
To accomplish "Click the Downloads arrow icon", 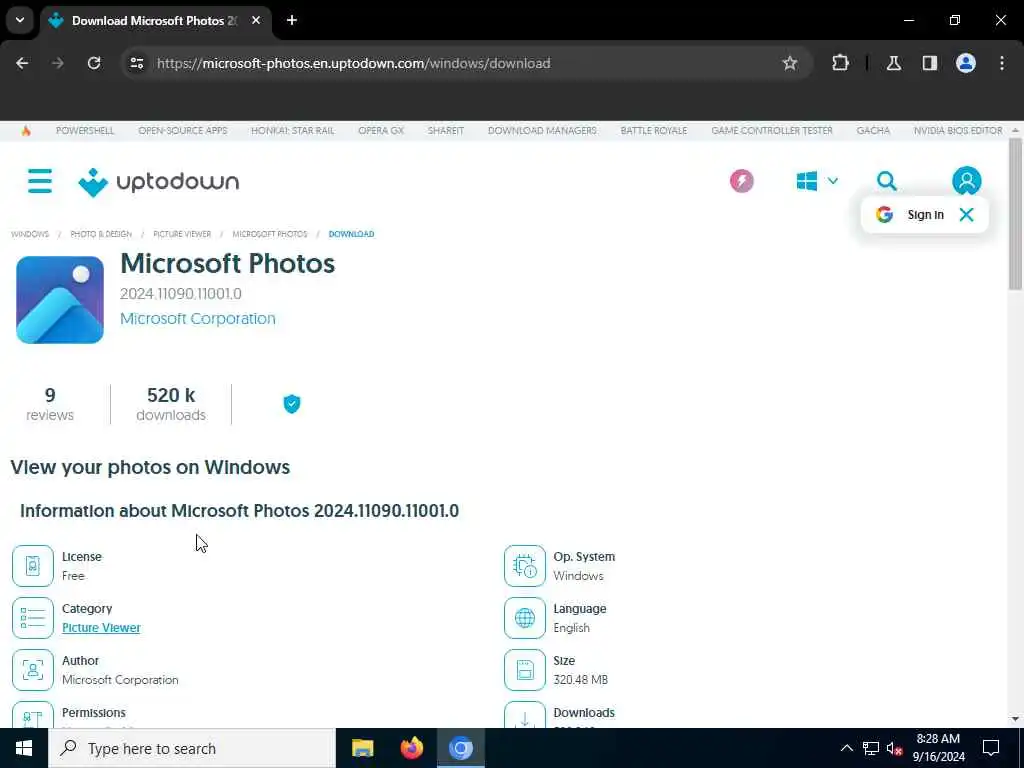I will pos(524,715).
